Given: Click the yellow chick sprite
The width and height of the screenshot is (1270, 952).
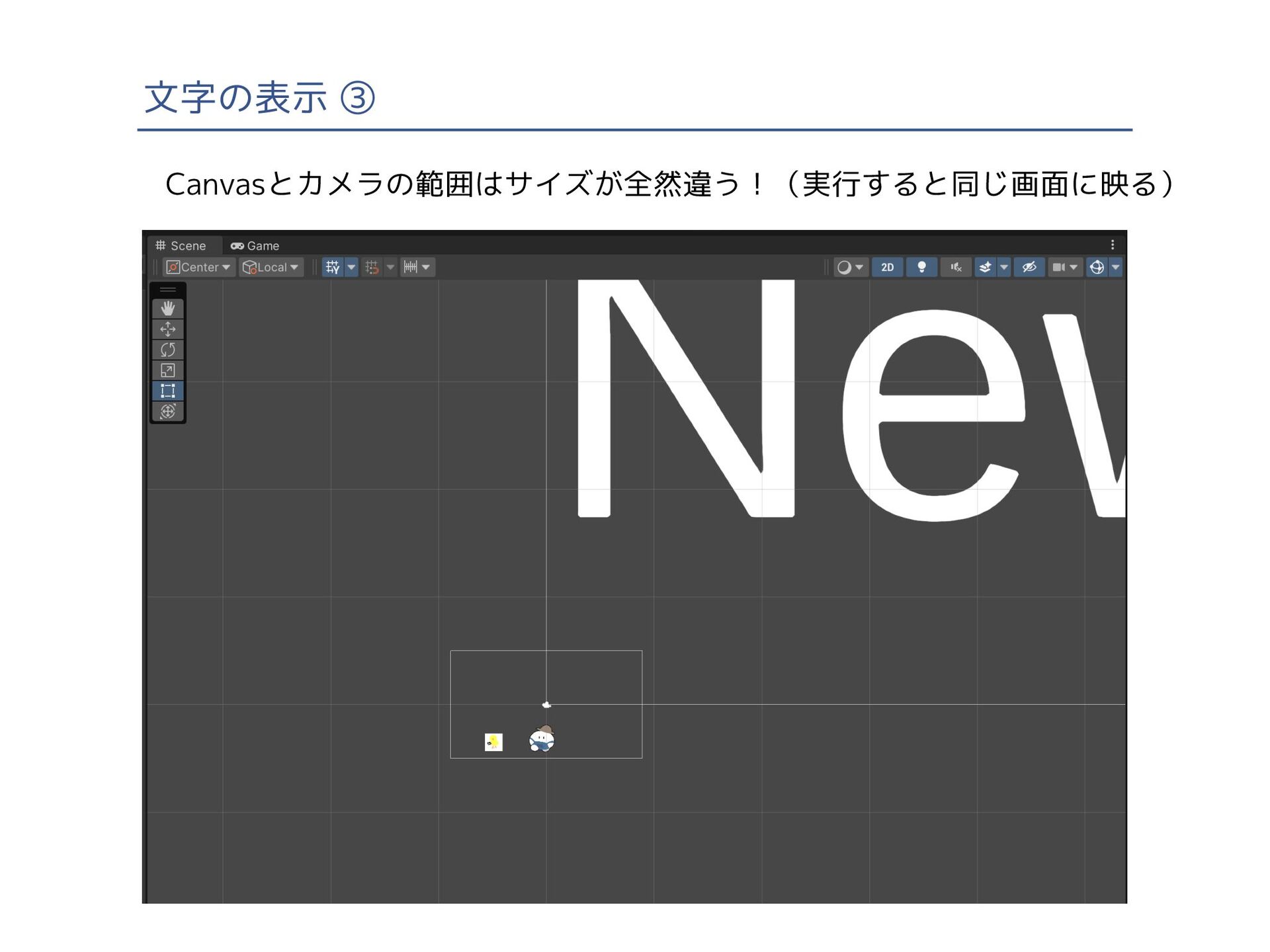Looking at the screenshot, I should pyautogui.click(x=493, y=742).
